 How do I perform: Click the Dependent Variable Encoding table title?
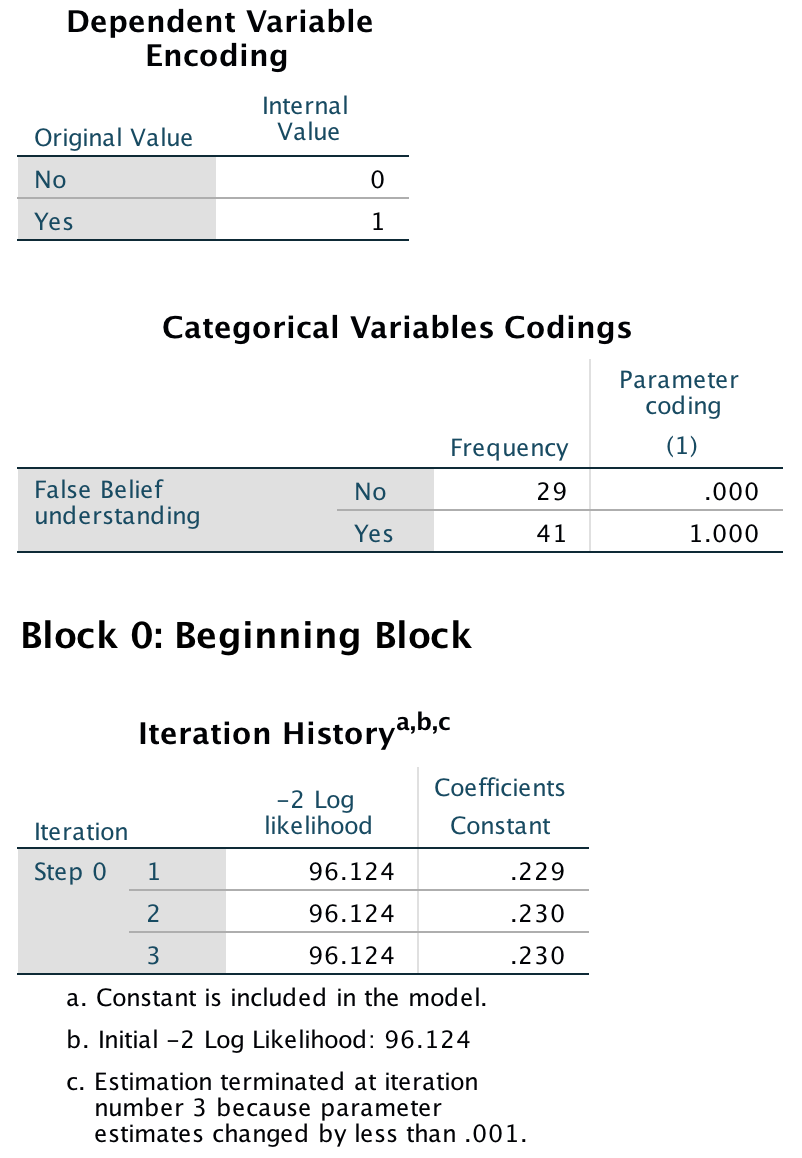[219, 39]
